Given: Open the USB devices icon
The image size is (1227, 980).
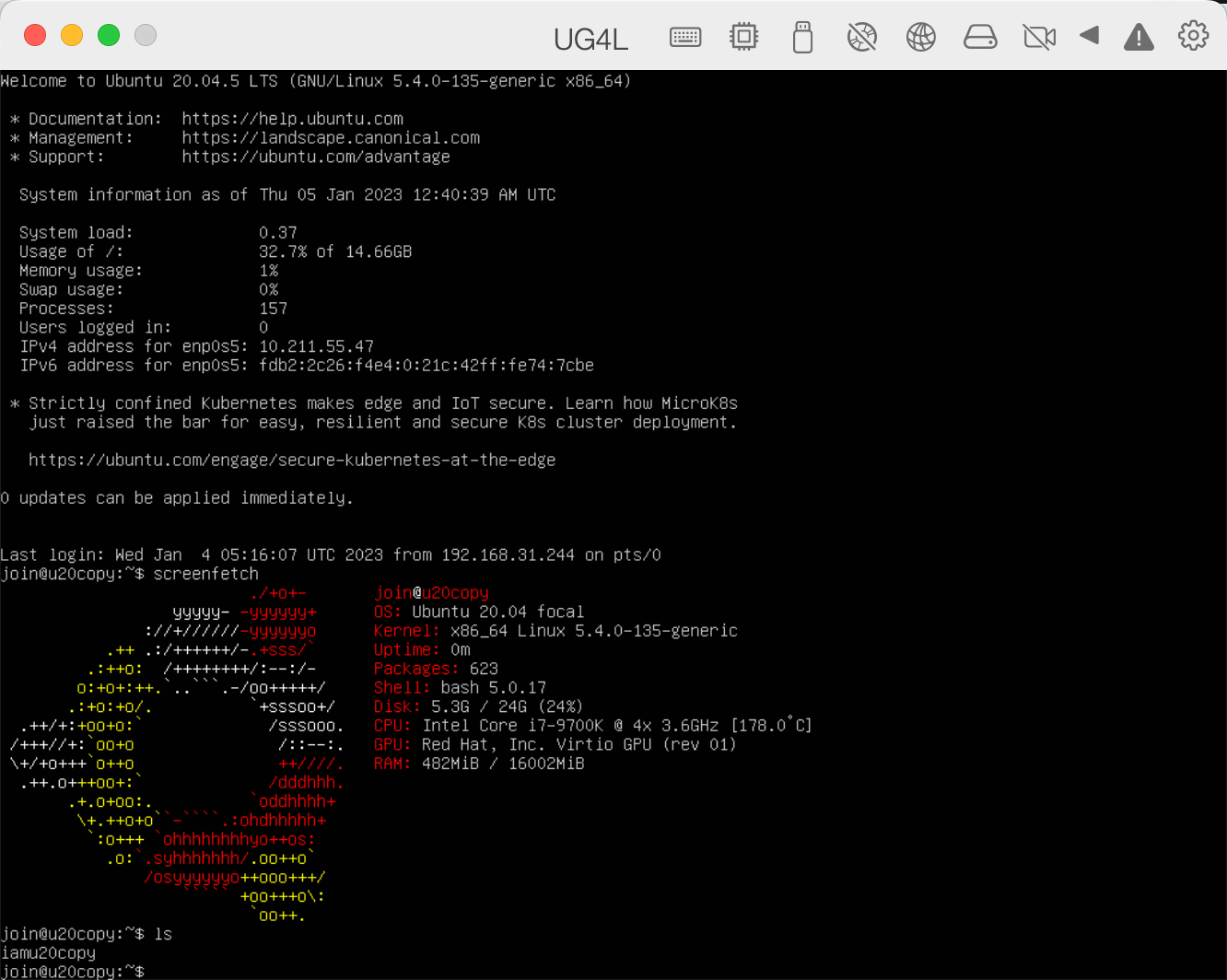Looking at the screenshot, I should point(802,37).
